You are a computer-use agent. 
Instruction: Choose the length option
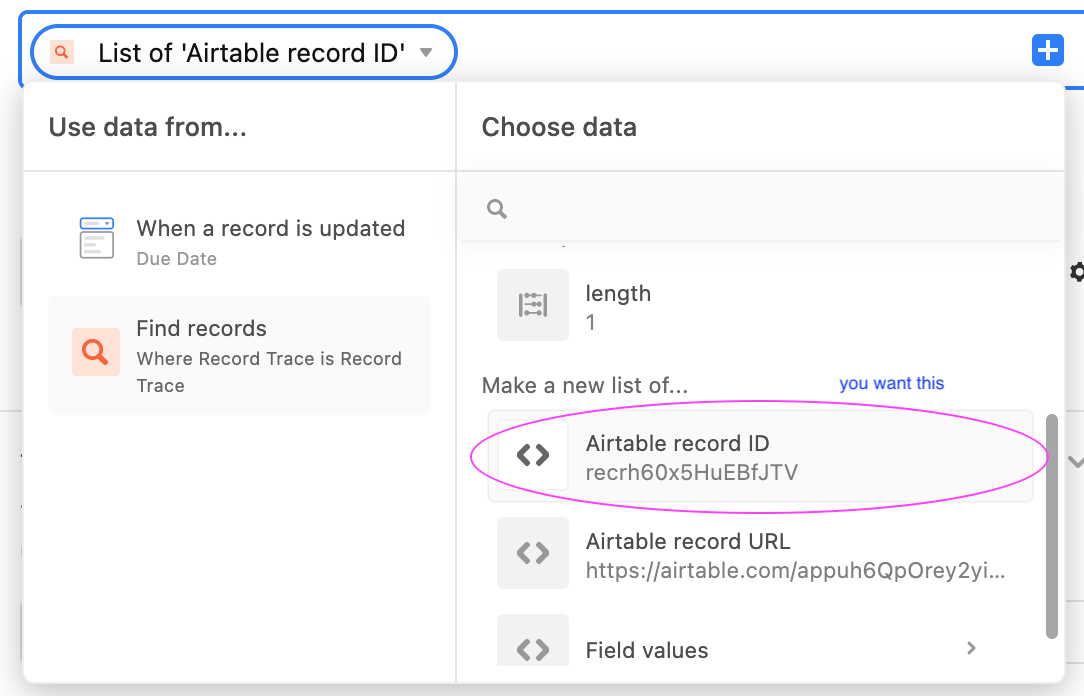[760, 305]
